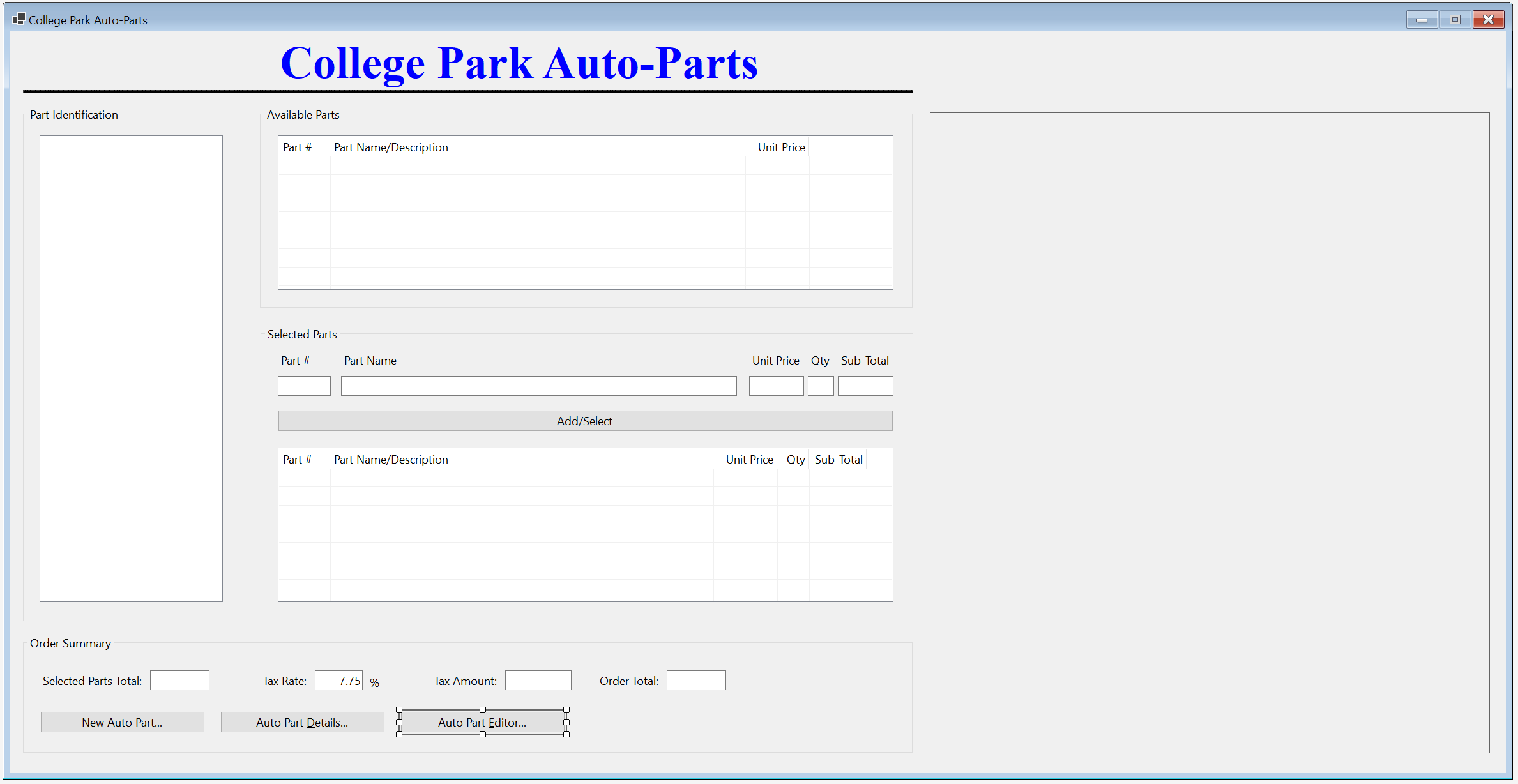Click the Selected Parts Total: label
Screen dimensions: 1518x784
pyautogui.click(x=92, y=681)
